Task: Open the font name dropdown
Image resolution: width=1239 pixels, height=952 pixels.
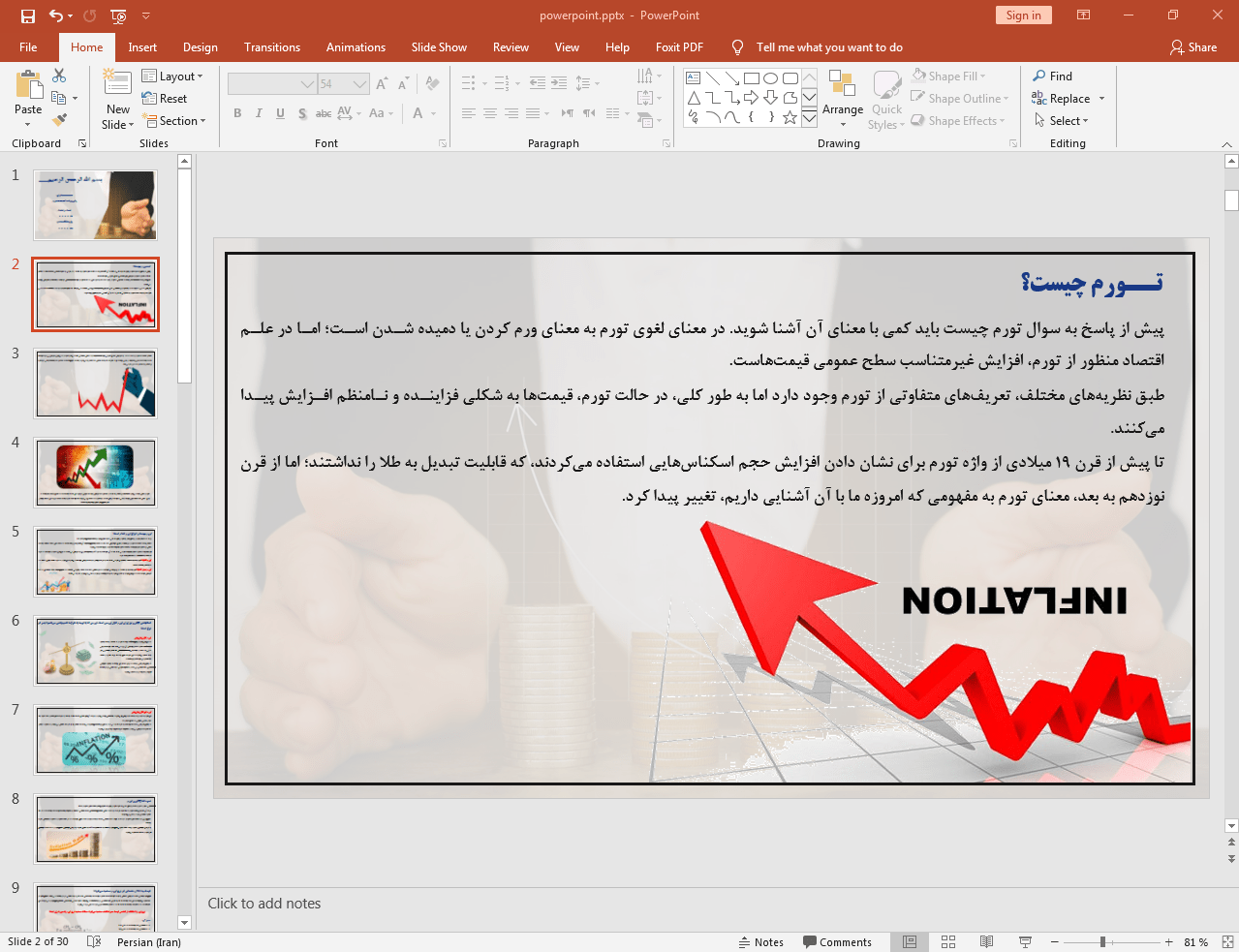Action: tap(307, 84)
